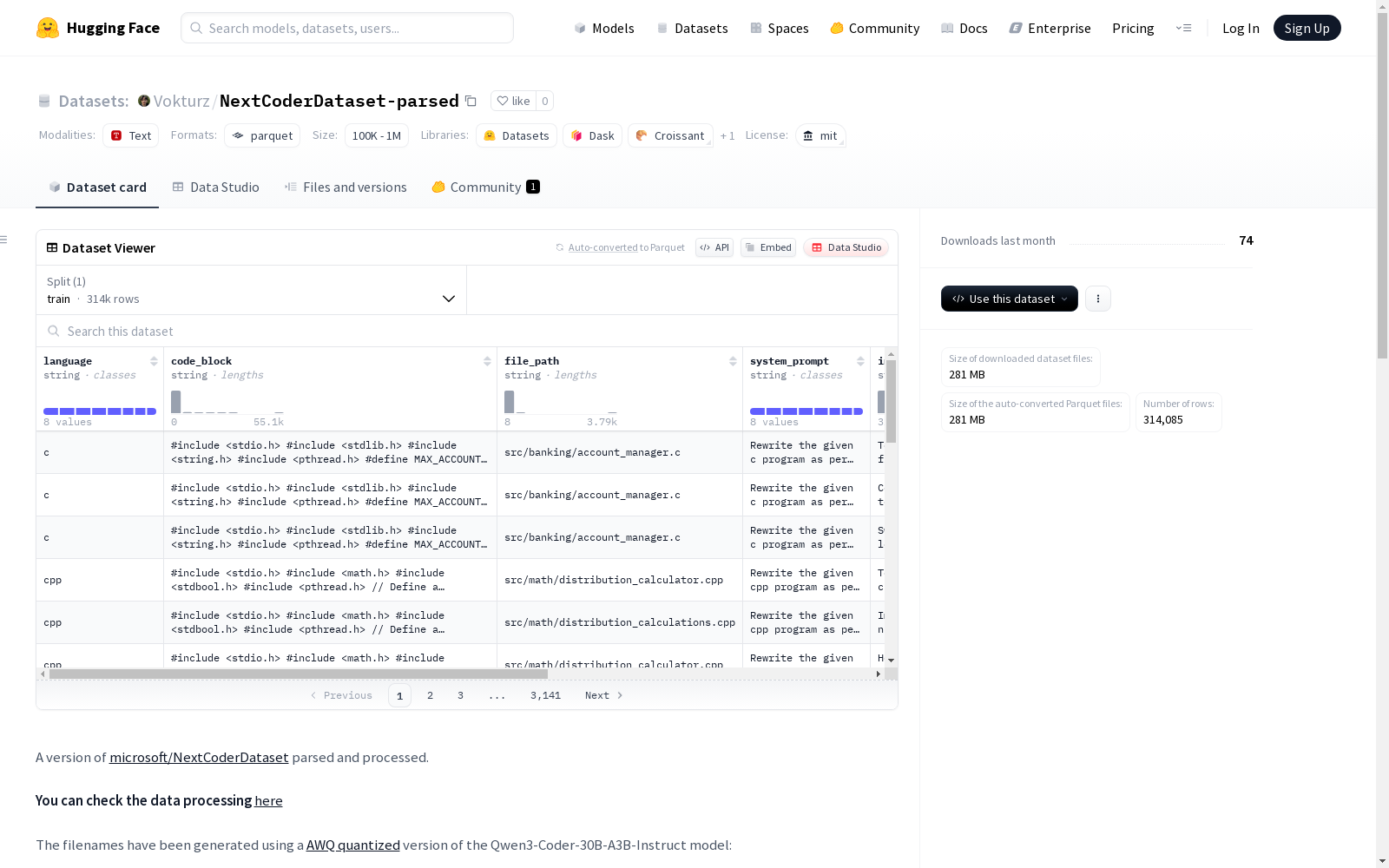Image resolution: width=1389 pixels, height=868 pixels.
Task: Click the Embed button
Action: click(768, 247)
